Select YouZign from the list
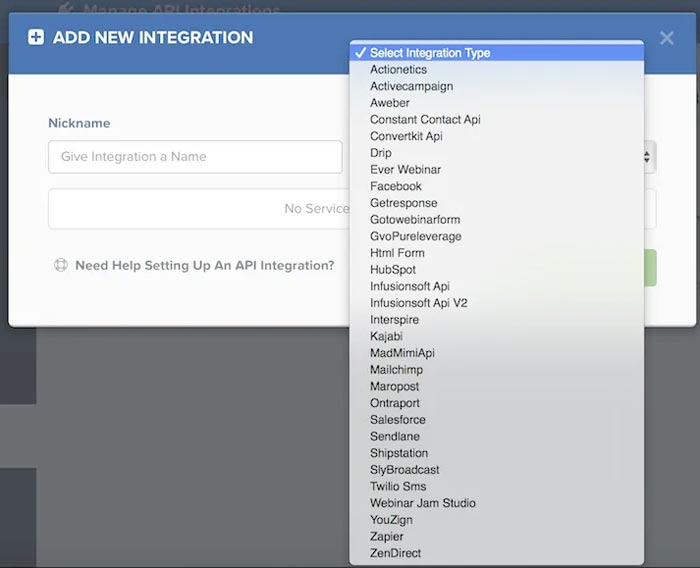 pos(496,520)
